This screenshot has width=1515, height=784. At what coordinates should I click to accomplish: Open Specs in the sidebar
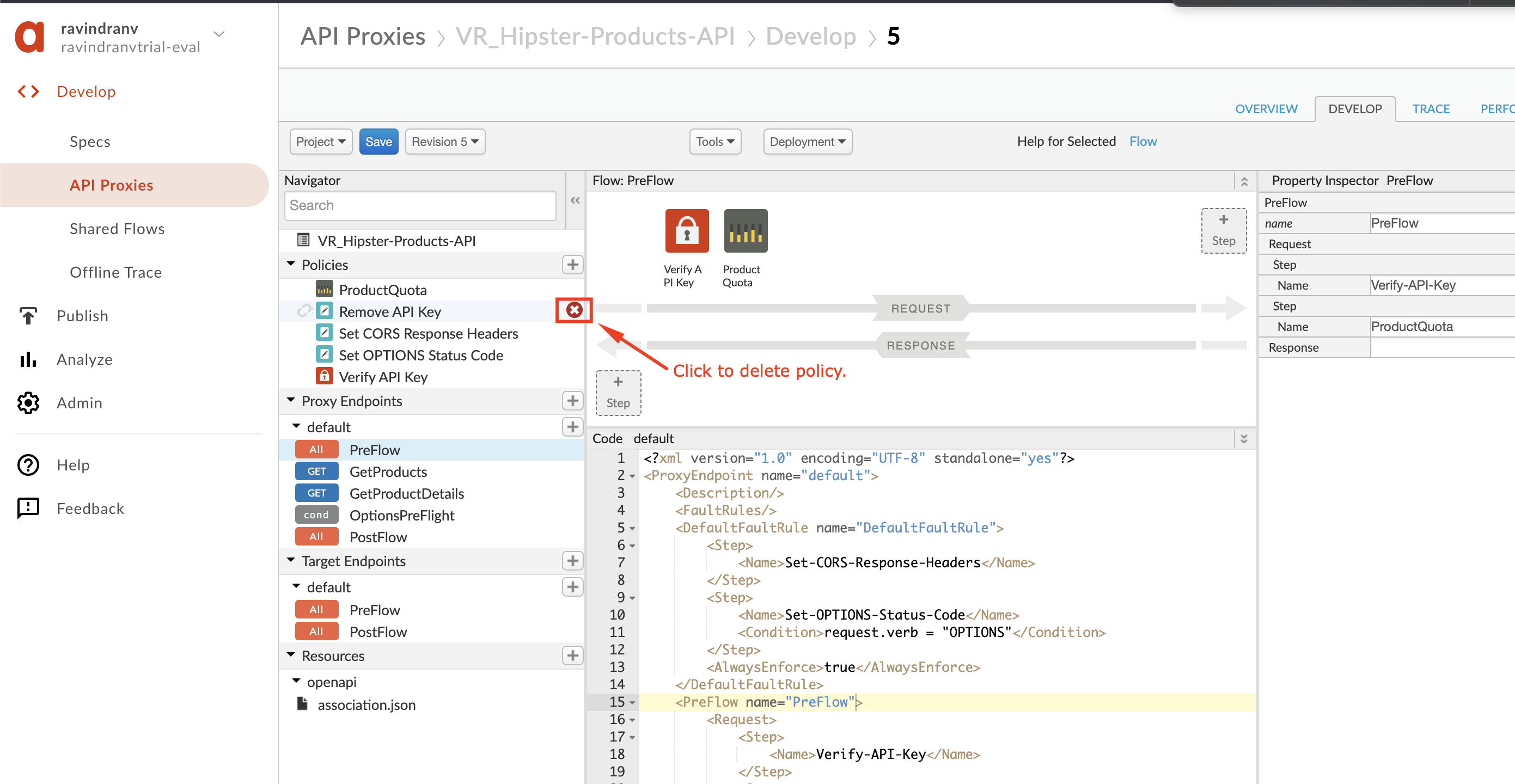[90, 142]
